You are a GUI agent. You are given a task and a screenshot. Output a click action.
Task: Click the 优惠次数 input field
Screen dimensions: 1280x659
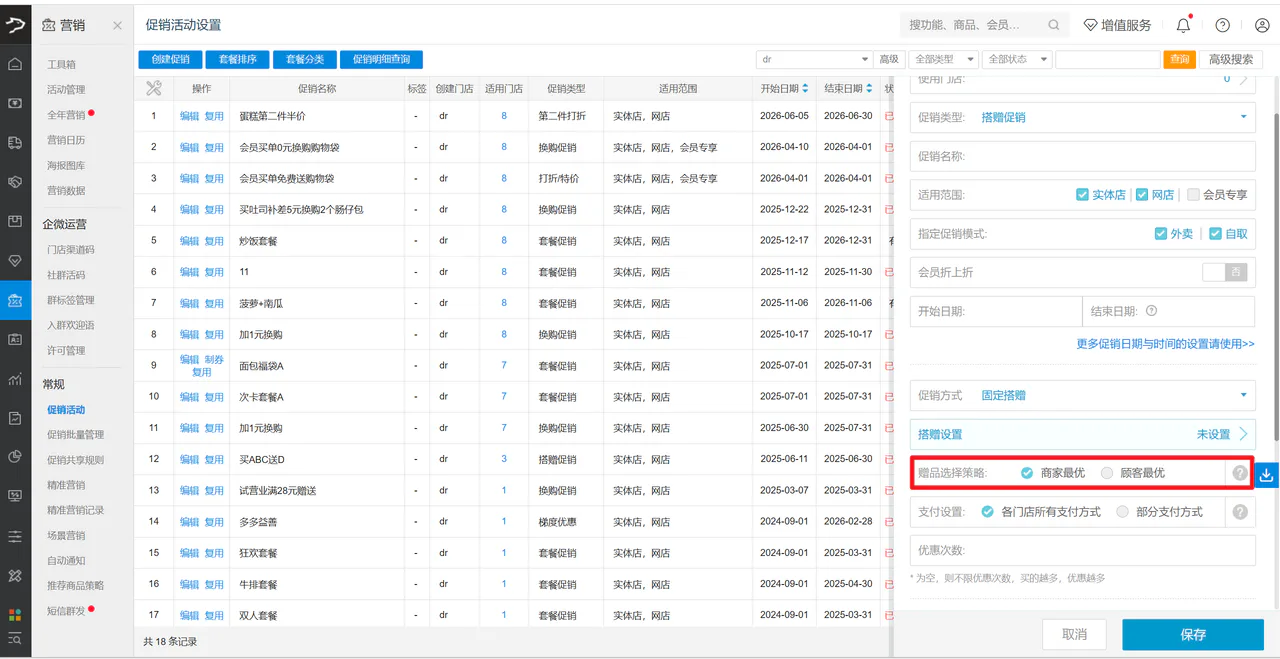(x=1082, y=551)
